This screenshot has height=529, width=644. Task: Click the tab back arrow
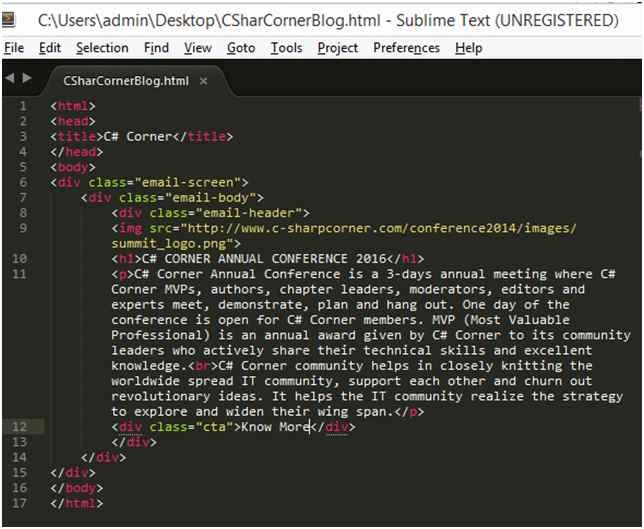10,78
